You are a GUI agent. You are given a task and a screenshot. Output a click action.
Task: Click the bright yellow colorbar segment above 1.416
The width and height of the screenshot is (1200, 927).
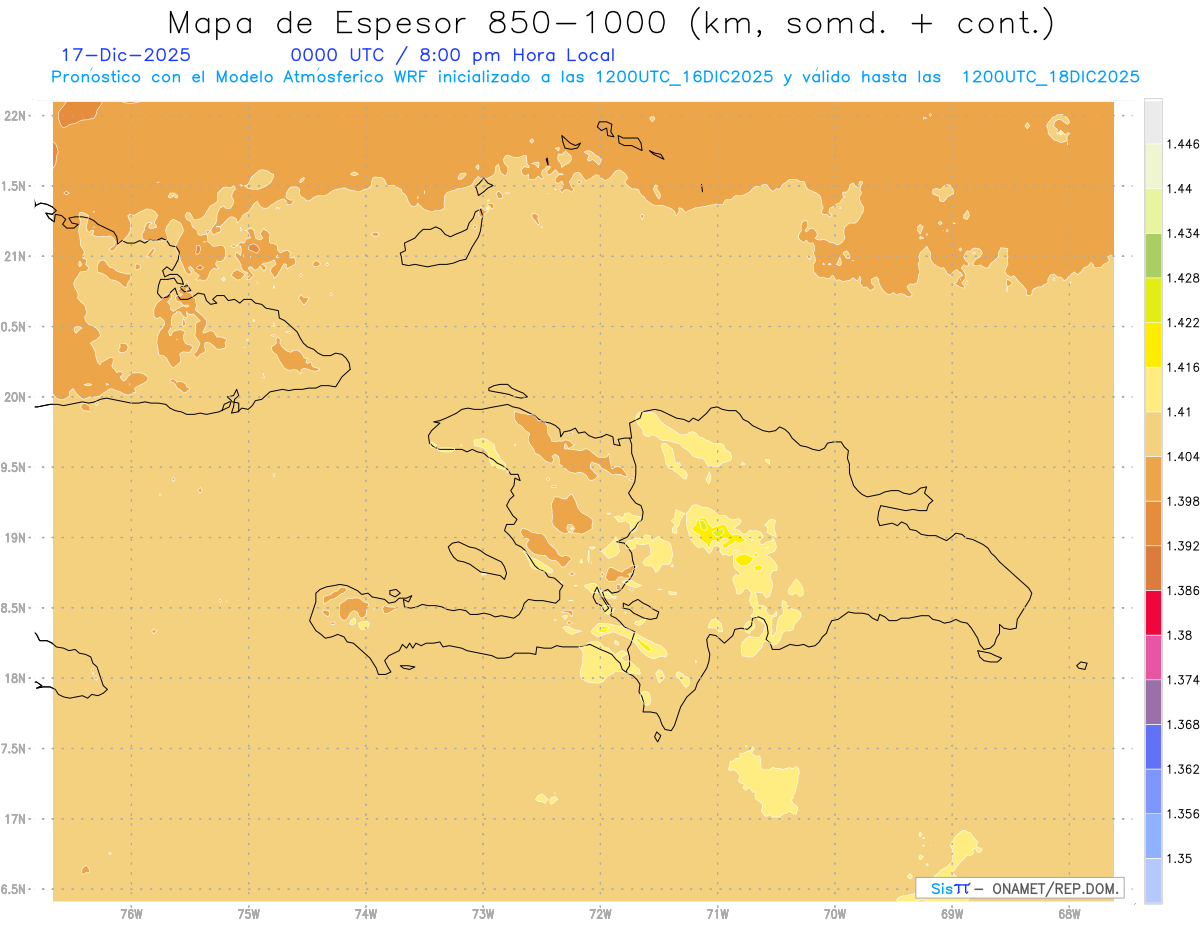[1153, 345]
